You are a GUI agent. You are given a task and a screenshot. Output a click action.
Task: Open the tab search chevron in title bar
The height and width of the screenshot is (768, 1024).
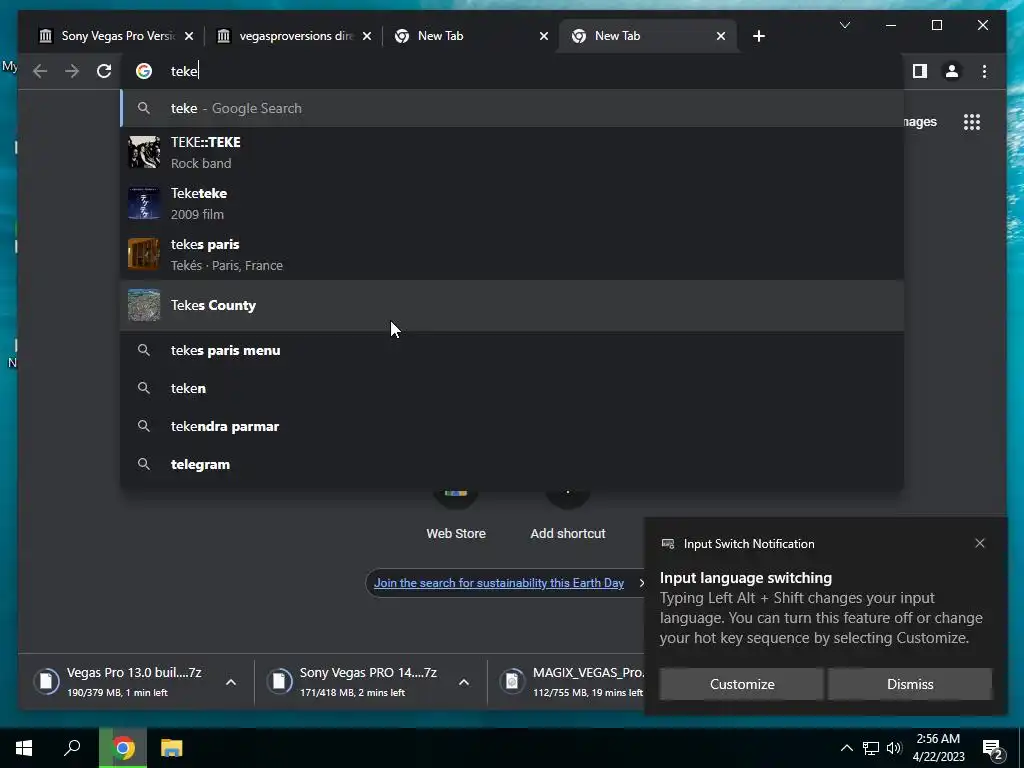click(844, 25)
